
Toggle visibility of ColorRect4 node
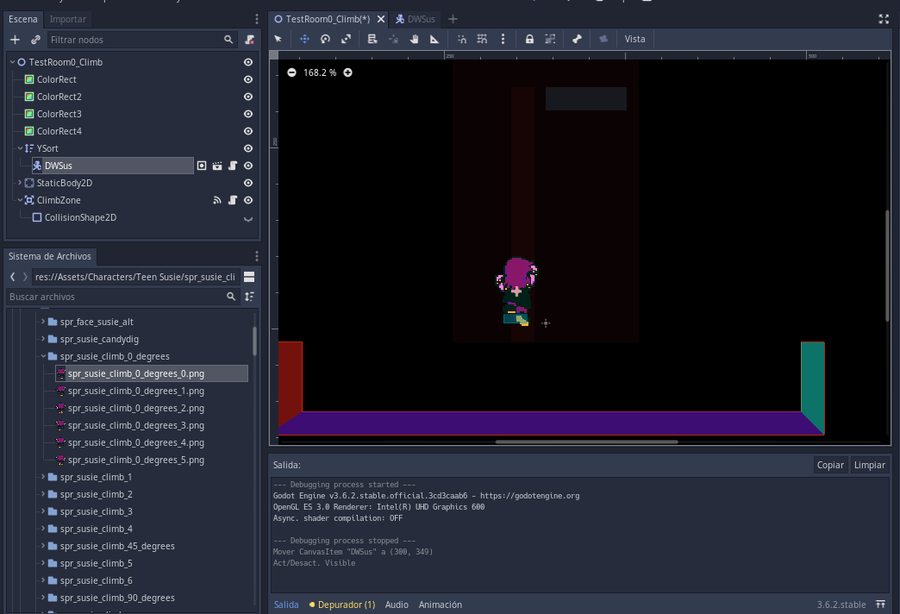pyautogui.click(x=248, y=131)
